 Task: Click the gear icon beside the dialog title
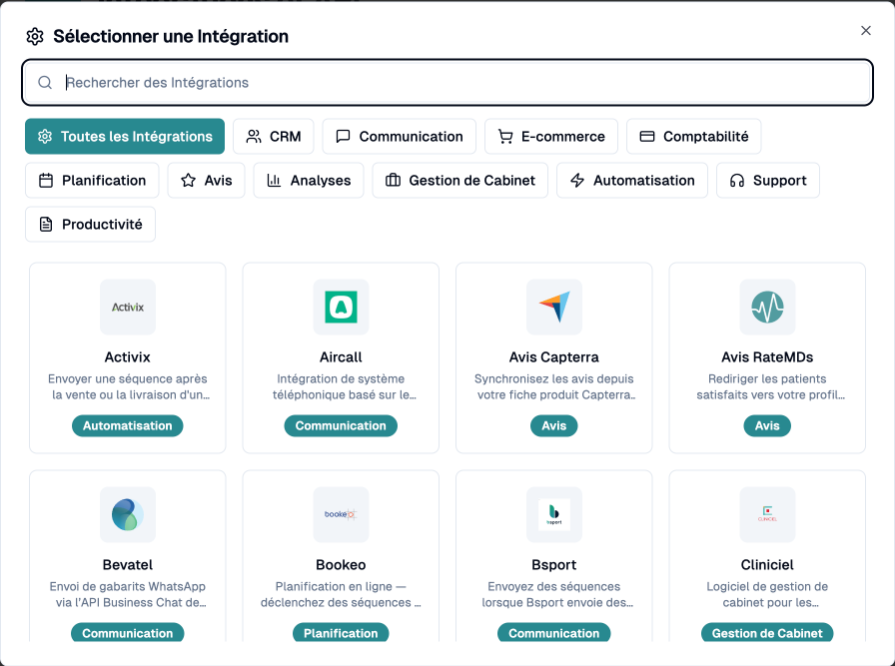(35, 37)
